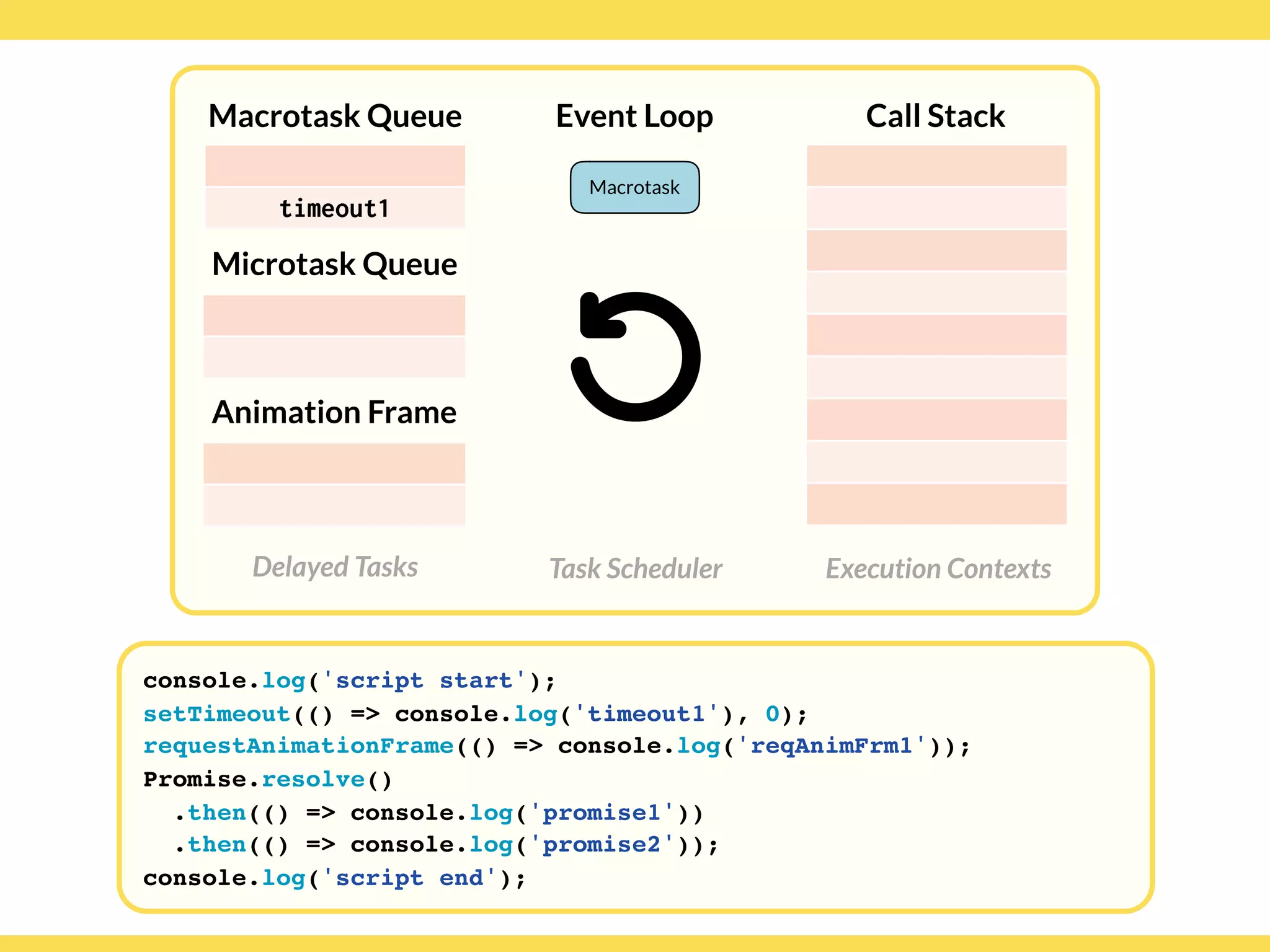Click the Animation Frame heading

[x=335, y=412]
